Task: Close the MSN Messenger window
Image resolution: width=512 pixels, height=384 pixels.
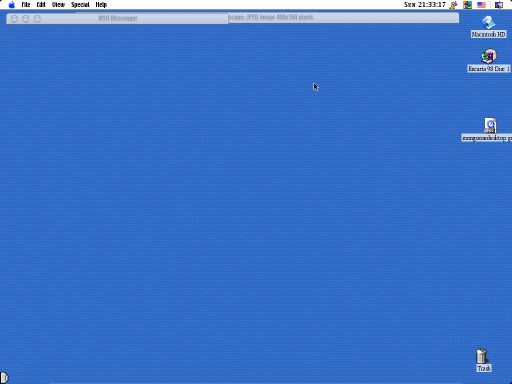Action: click(14, 19)
